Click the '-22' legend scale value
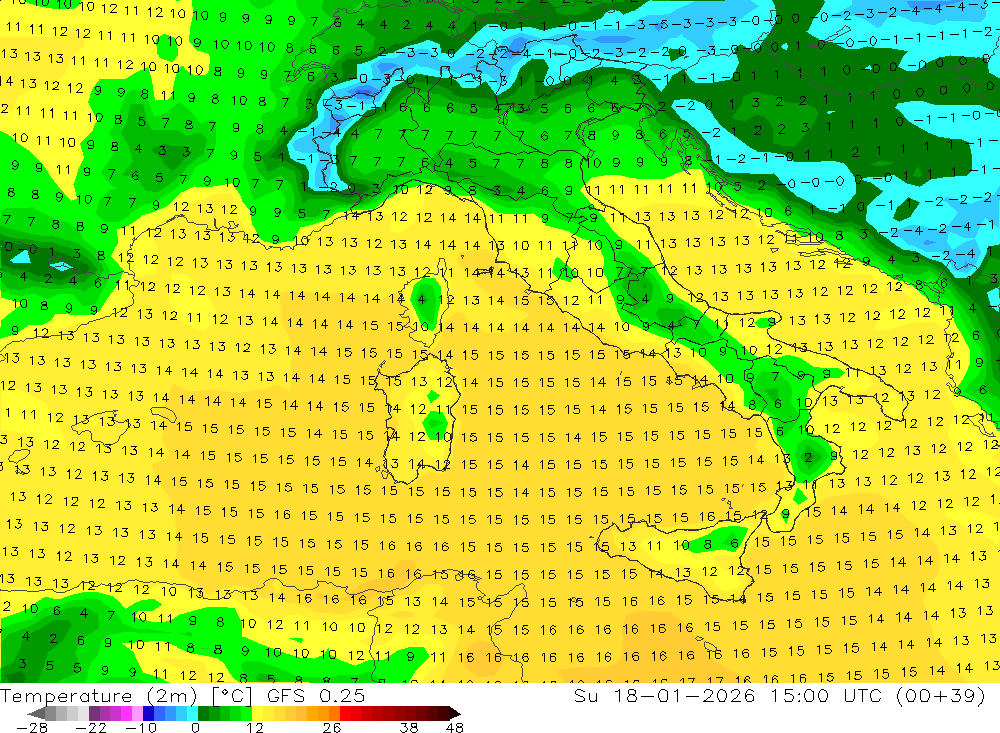The width and height of the screenshot is (1000, 733). pyautogui.click(x=91, y=728)
